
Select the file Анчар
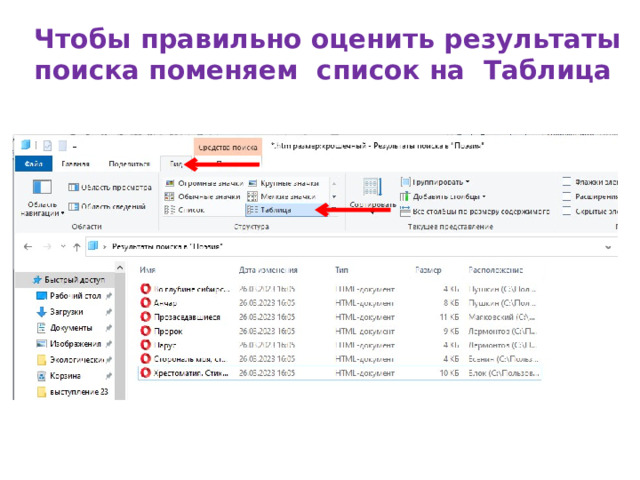[x=165, y=303]
